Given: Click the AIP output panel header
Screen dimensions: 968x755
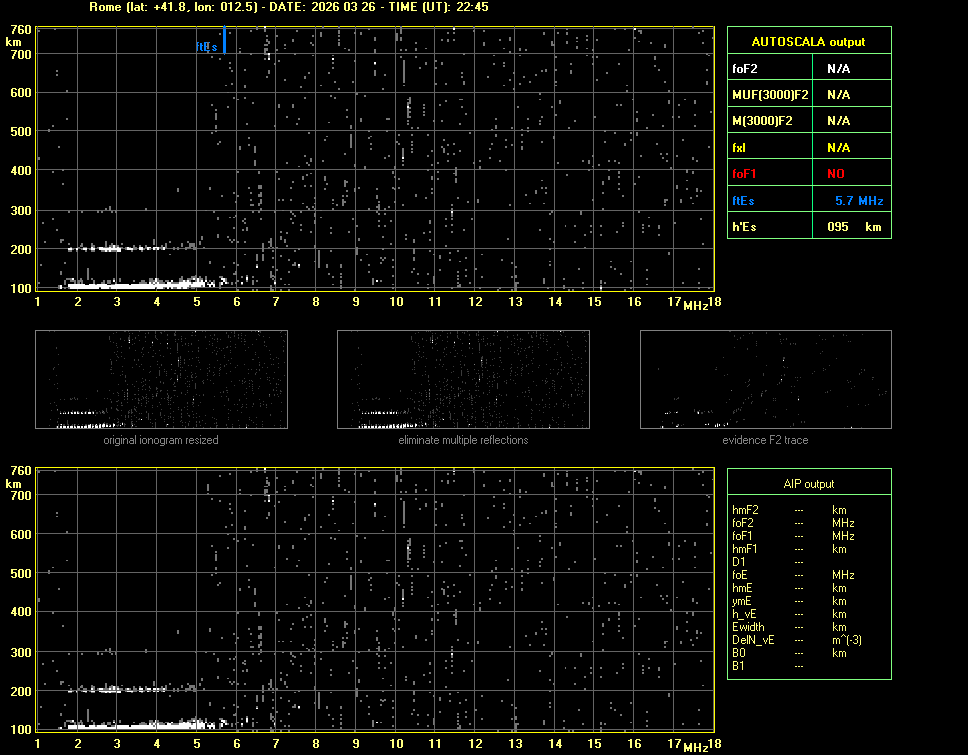Looking at the screenshot, I should point(808,483).
